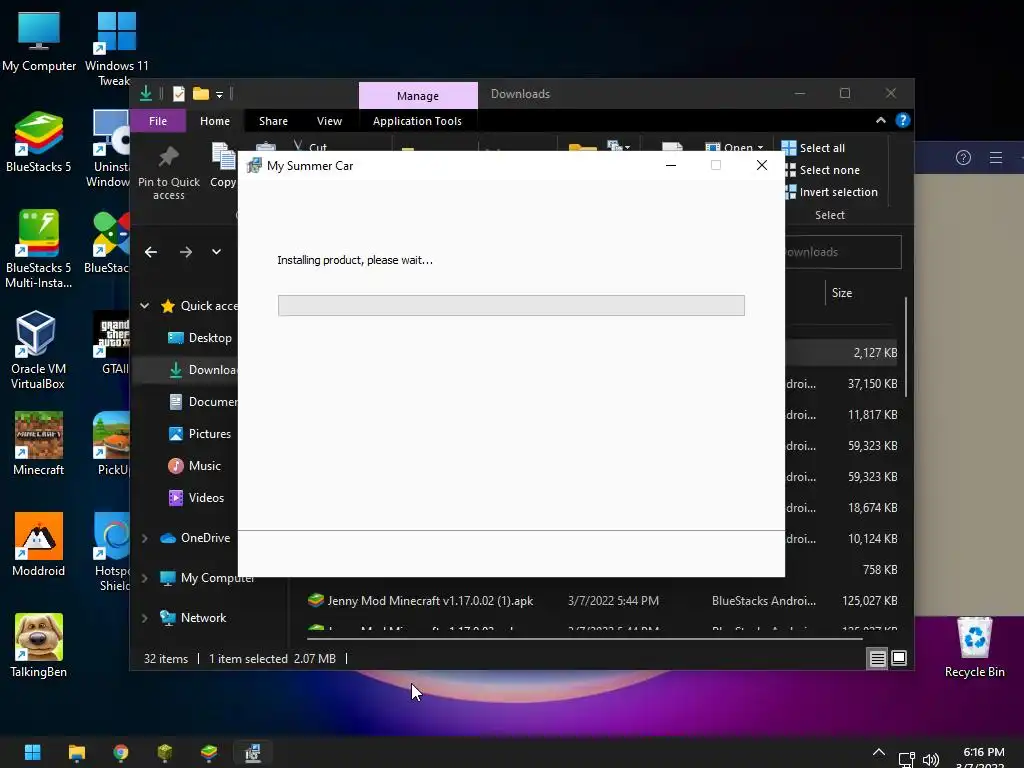
Task: Switch to details view icon in Explorer status bar
Action: pos(877,658)
